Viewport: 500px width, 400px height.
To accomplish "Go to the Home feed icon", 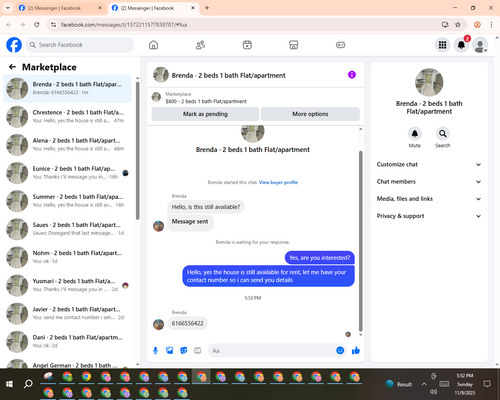I will pos(153,45).
